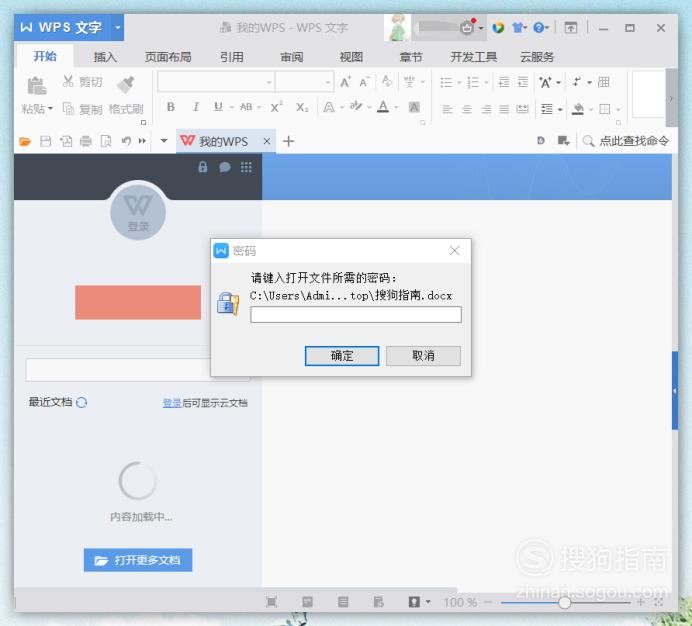Toggle Underline formatting

(x=218, y=107)
